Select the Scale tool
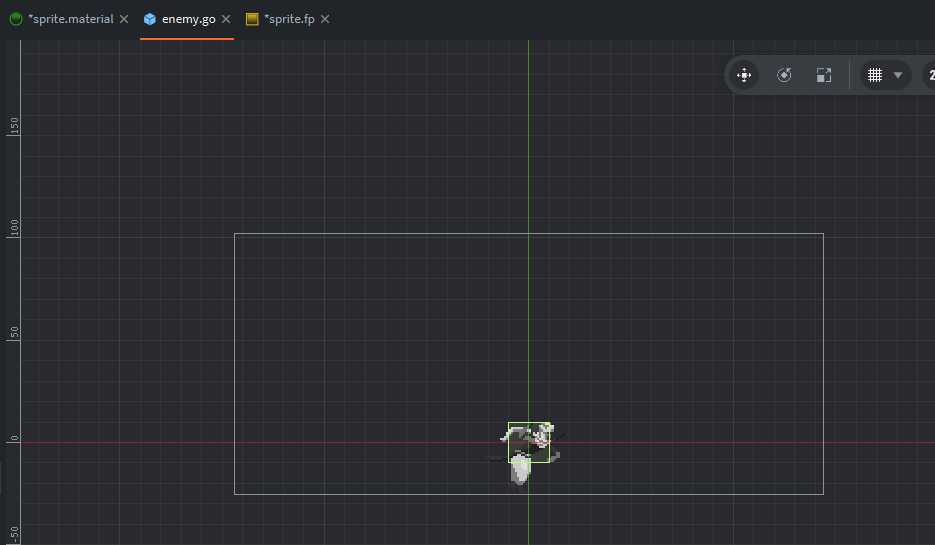 tap(823, 75)
